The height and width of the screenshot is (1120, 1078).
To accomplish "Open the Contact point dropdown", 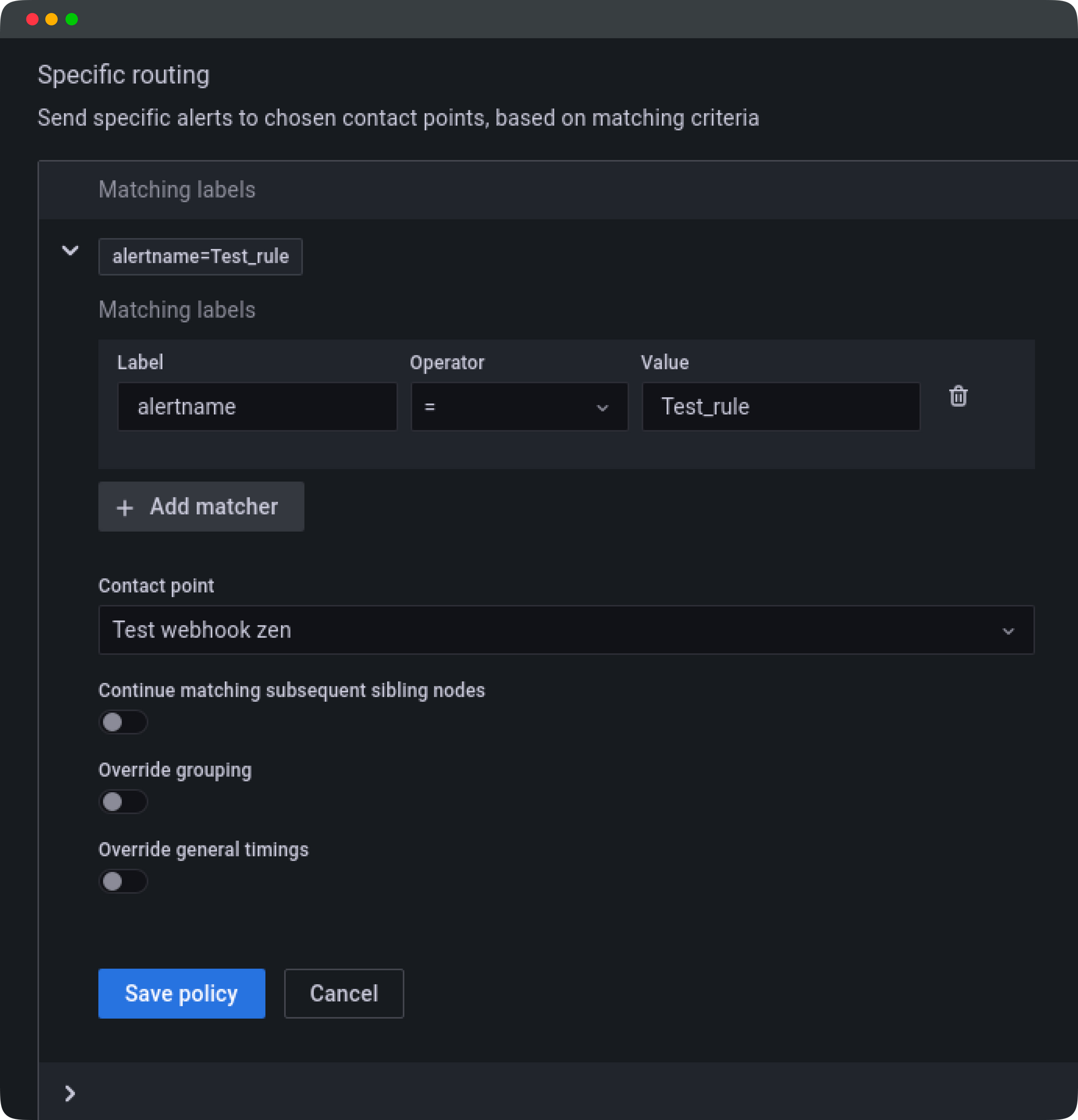I will [x=566, y=630].
